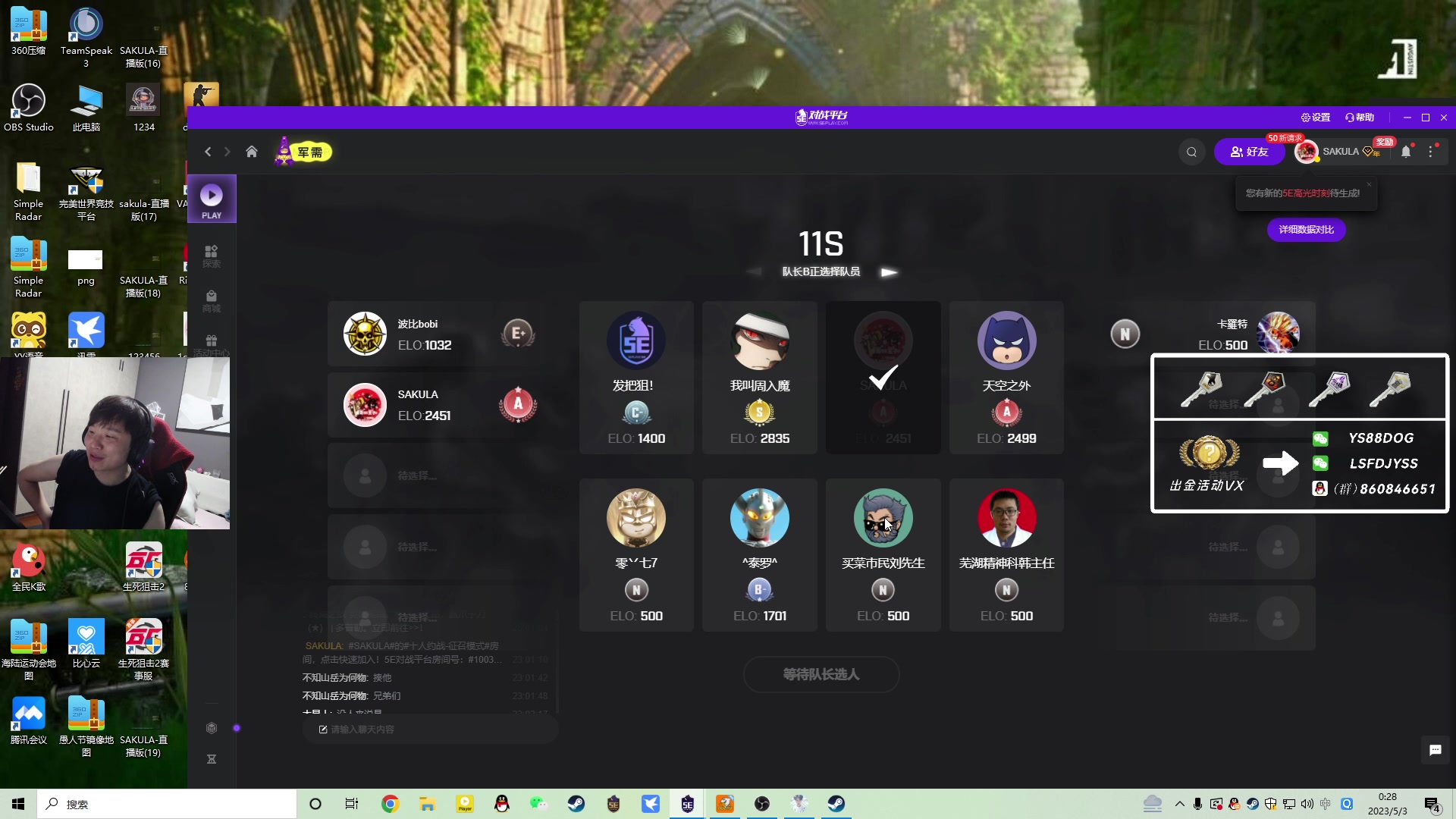
Task: Open the 商城 shop sidebar icon
Action: click(212, 300)
